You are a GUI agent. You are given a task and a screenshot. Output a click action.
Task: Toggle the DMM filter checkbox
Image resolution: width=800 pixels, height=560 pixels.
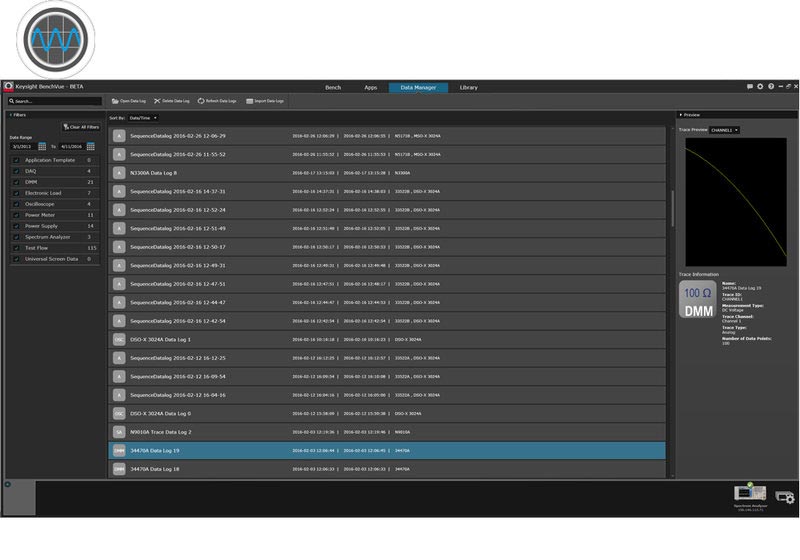[x=16, y=182]
